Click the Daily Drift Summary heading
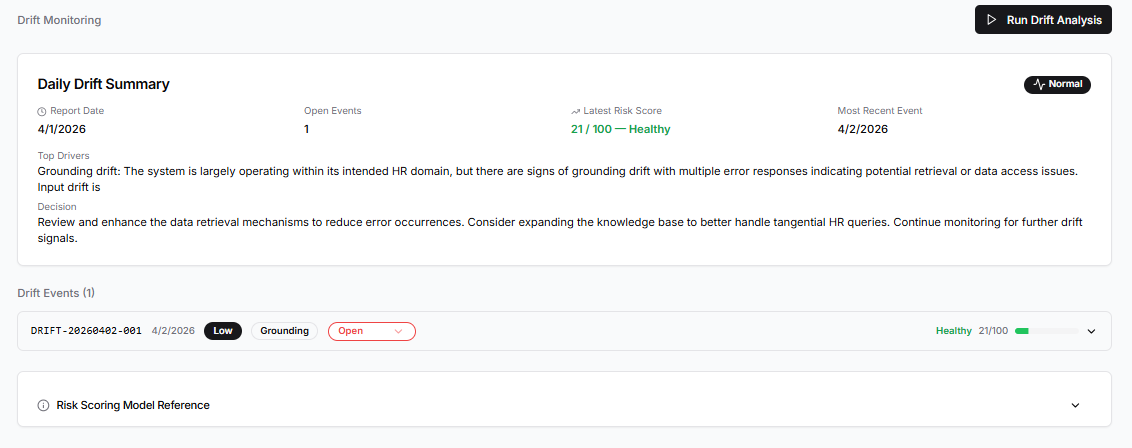This screenshot has height=448, width=1132. (x=103, y=84)
